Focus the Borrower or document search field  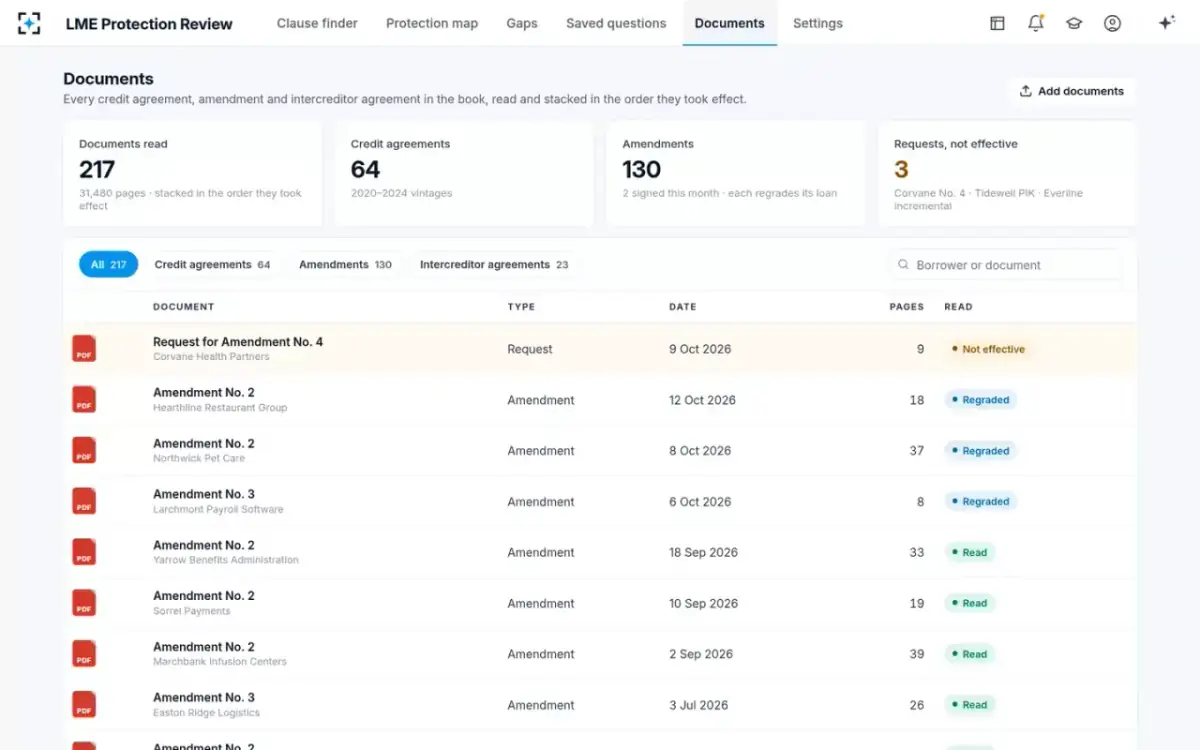(x=1005, y=265)
